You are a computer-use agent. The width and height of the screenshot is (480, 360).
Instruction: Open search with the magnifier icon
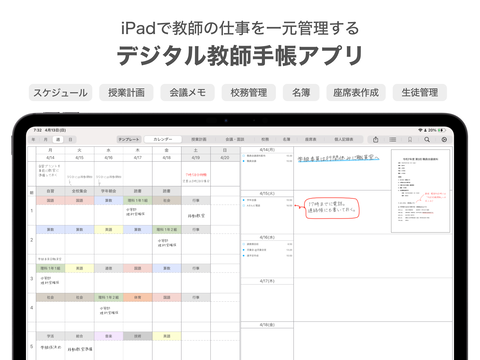[427, 140]
